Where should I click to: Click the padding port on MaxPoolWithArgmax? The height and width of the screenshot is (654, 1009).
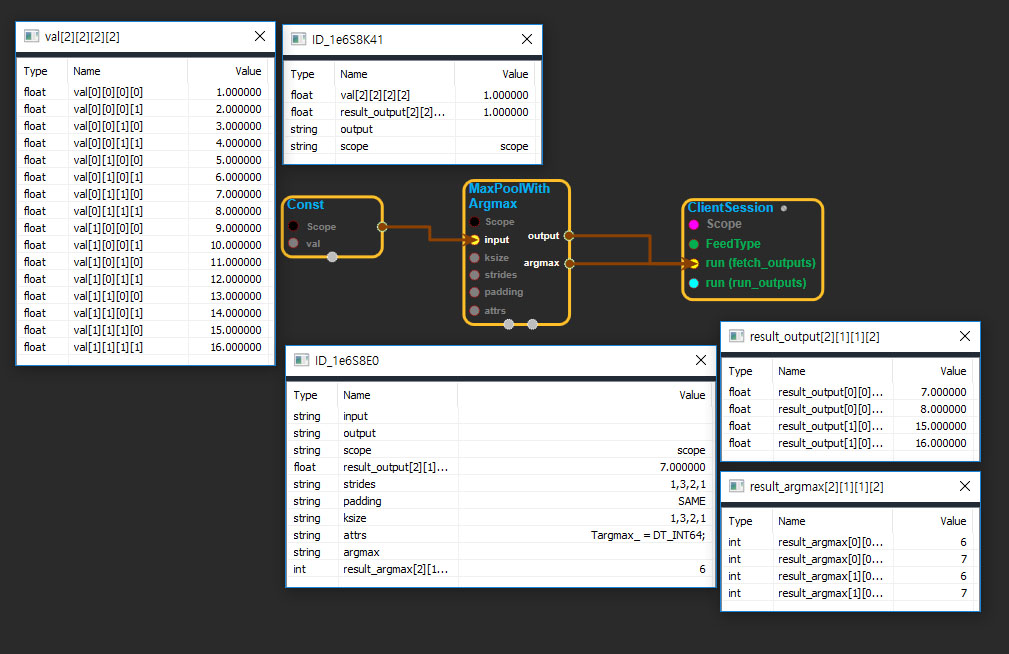coord(474,292)
